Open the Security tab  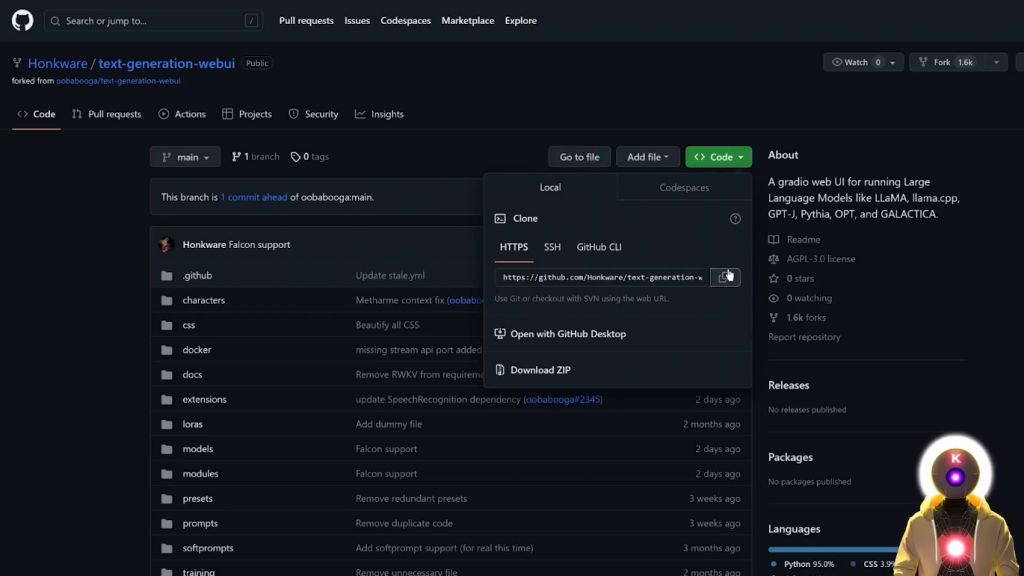(313, 114)
